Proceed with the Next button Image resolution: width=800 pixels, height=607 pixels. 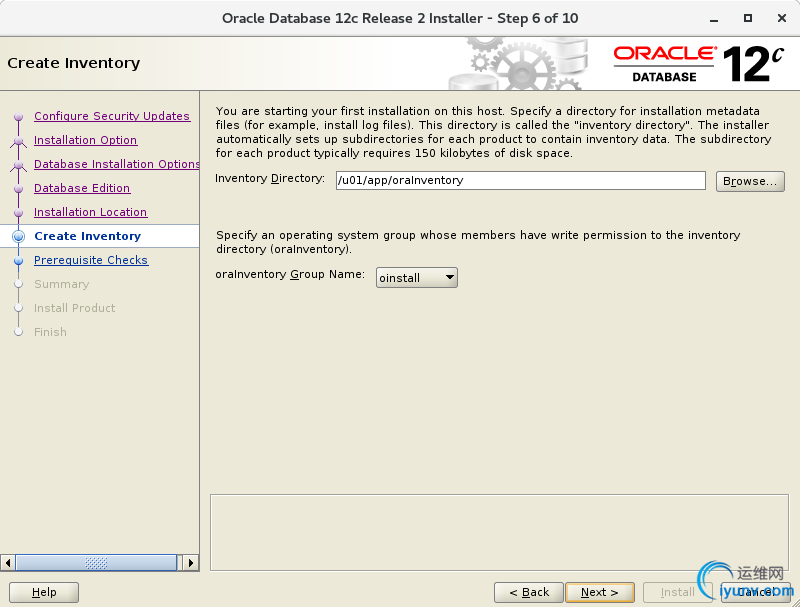pyautogui.click(x=600, y=592)
